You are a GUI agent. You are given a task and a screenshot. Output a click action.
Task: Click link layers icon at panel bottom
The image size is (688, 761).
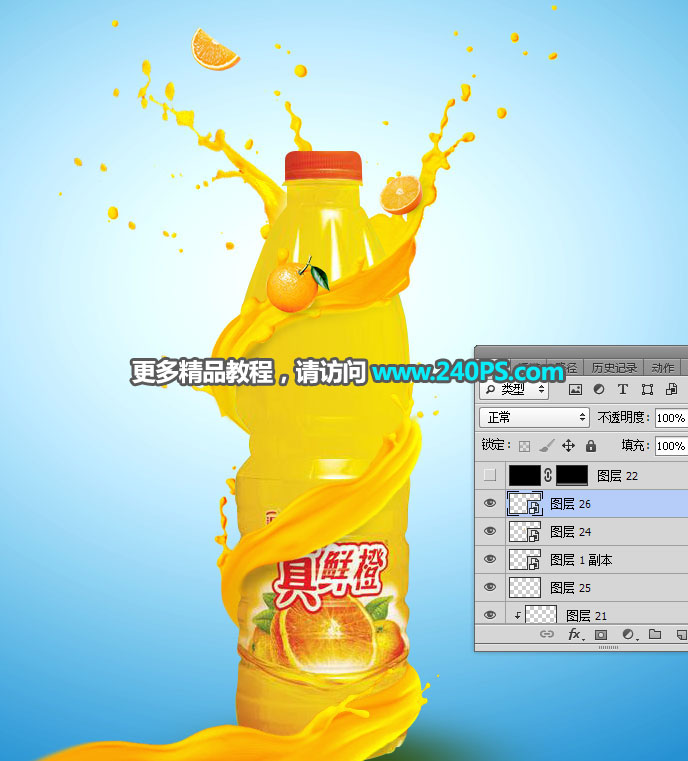(547, 634)
